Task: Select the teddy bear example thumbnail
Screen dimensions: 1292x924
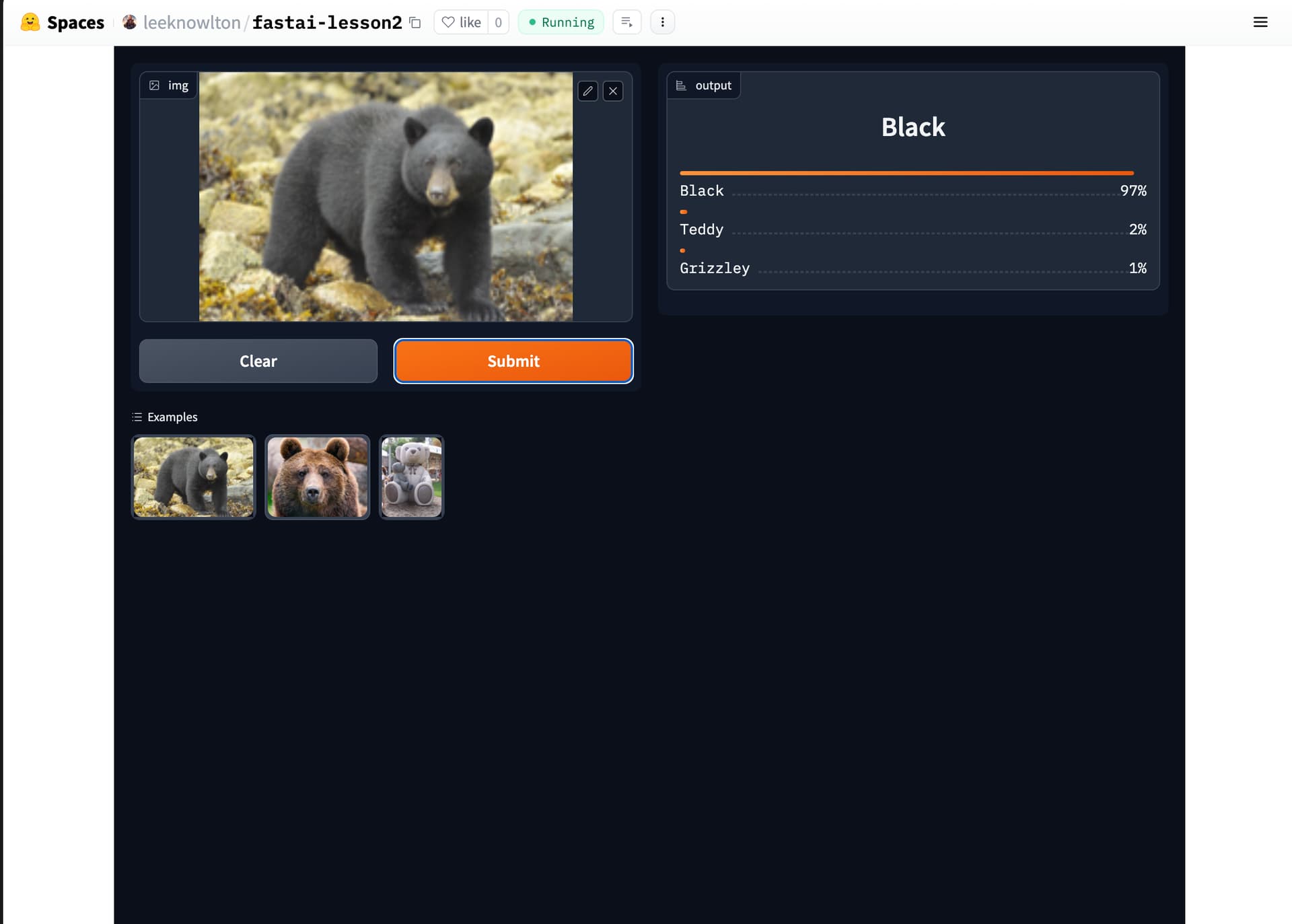Action: click(x=412, y=476)
